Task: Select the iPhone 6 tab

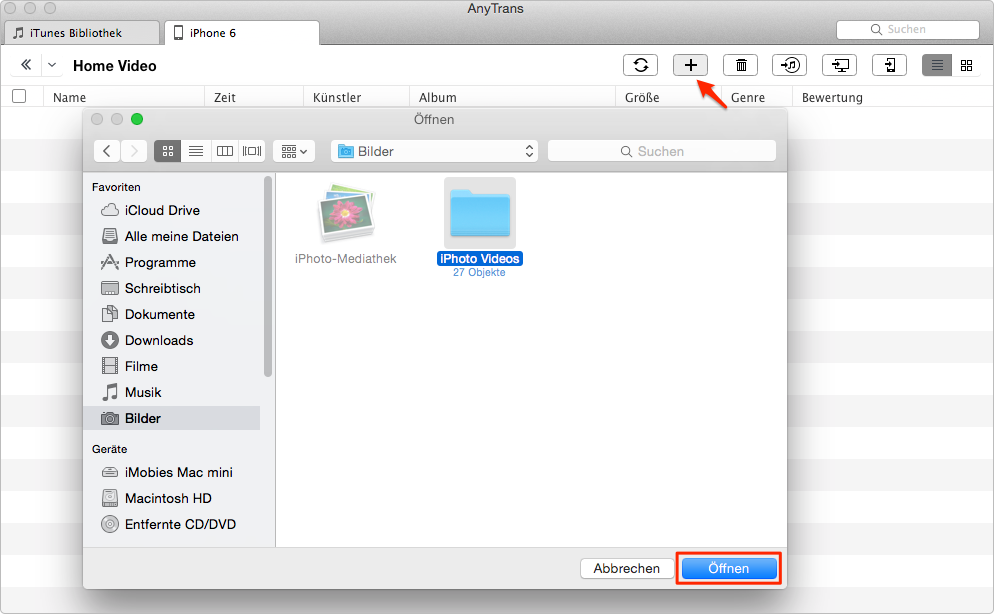Action: coord(242,33)
